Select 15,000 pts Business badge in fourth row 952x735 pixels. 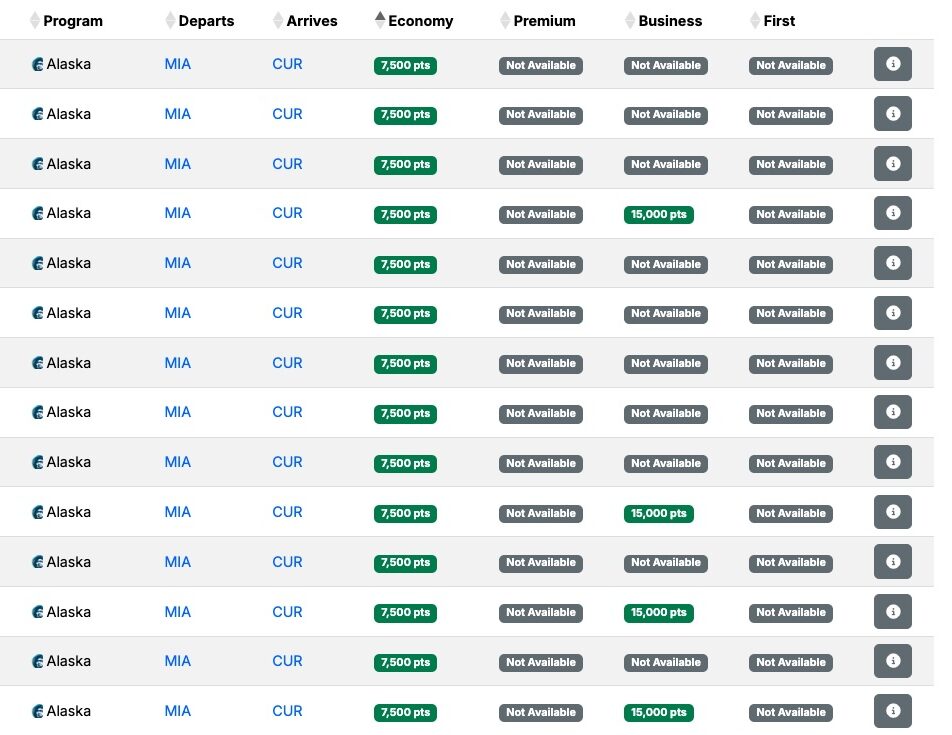pos(659,214)
